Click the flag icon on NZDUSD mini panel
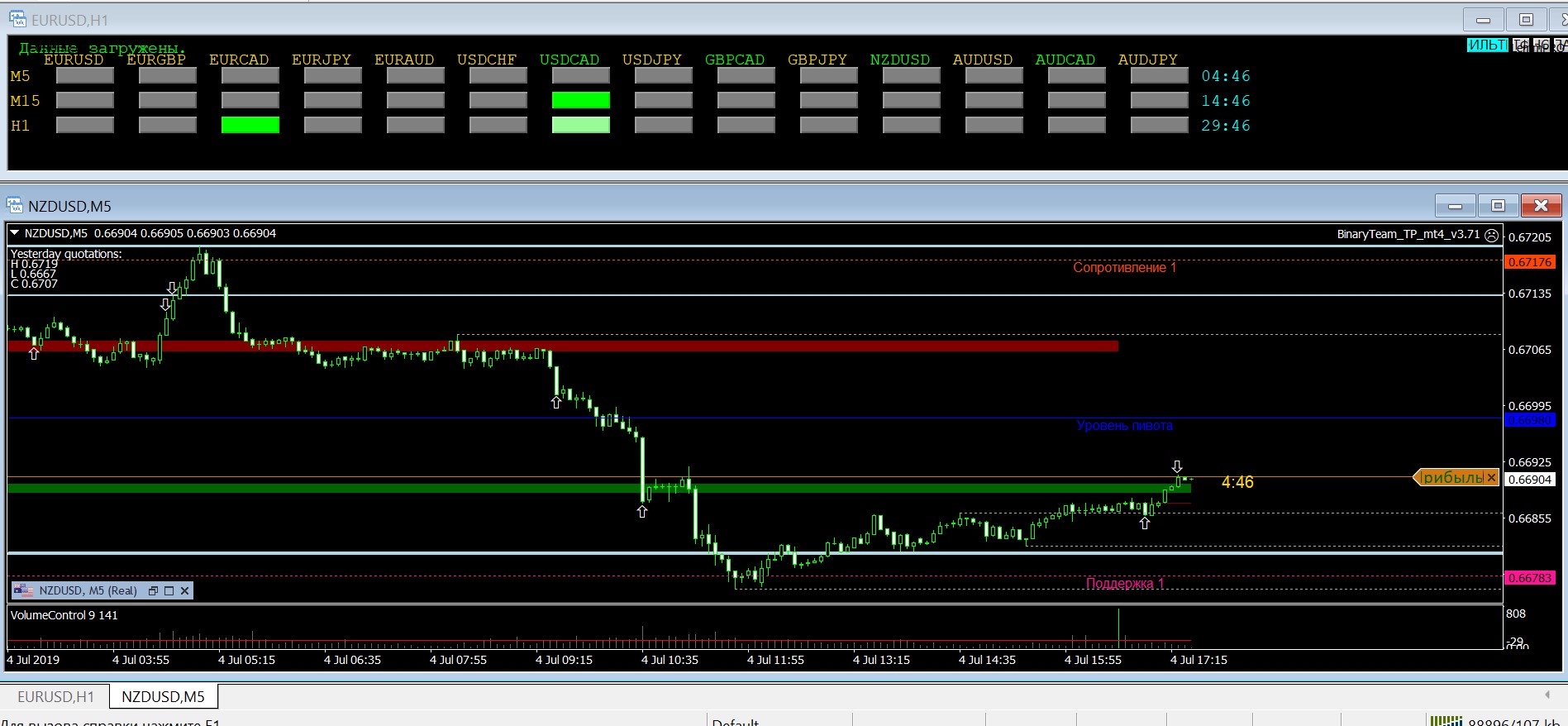1568x726 pixels. (x=23, y=590)
